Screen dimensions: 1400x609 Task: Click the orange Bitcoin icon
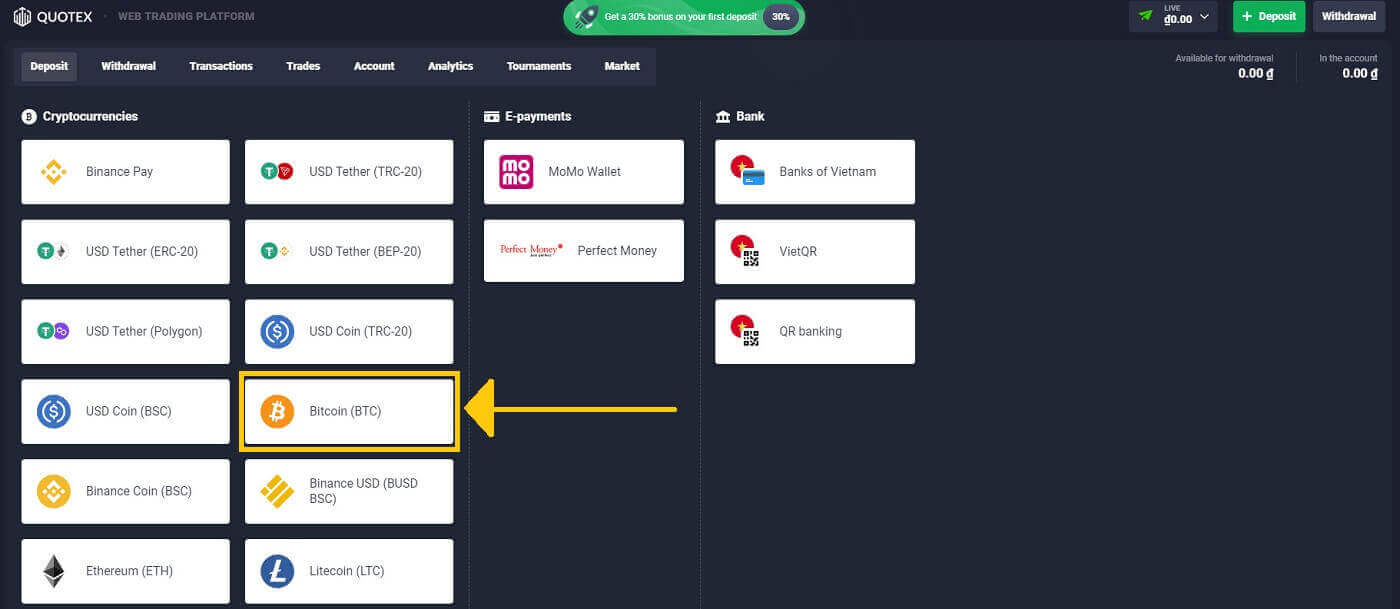(277, 411)
